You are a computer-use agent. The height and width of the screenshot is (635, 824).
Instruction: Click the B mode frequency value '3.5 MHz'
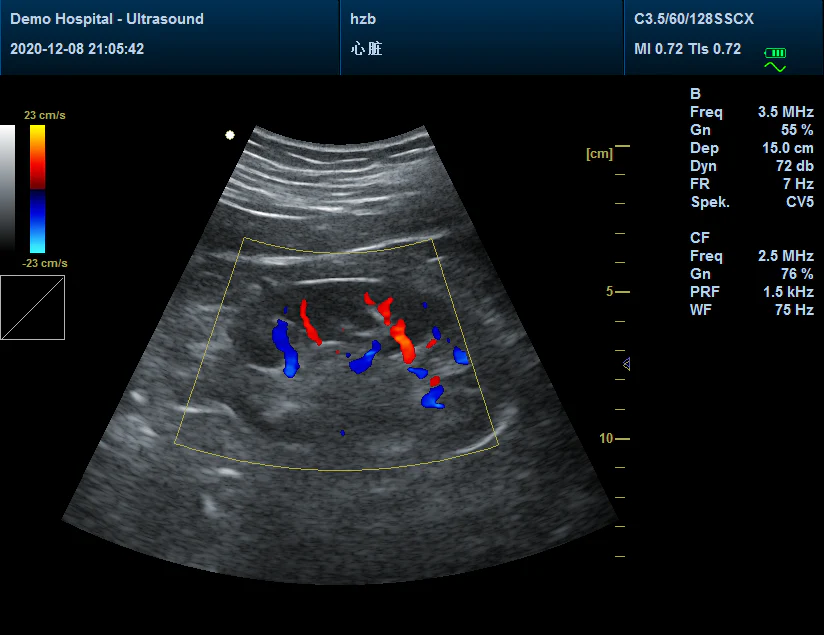point(786,112)
